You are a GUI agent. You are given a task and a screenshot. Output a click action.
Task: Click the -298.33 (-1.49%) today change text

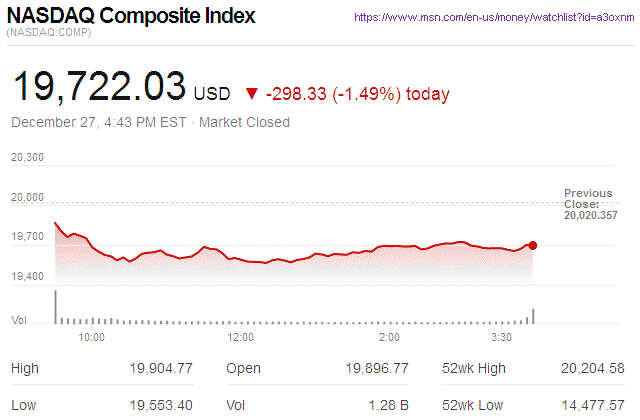[x=358, y=94]
